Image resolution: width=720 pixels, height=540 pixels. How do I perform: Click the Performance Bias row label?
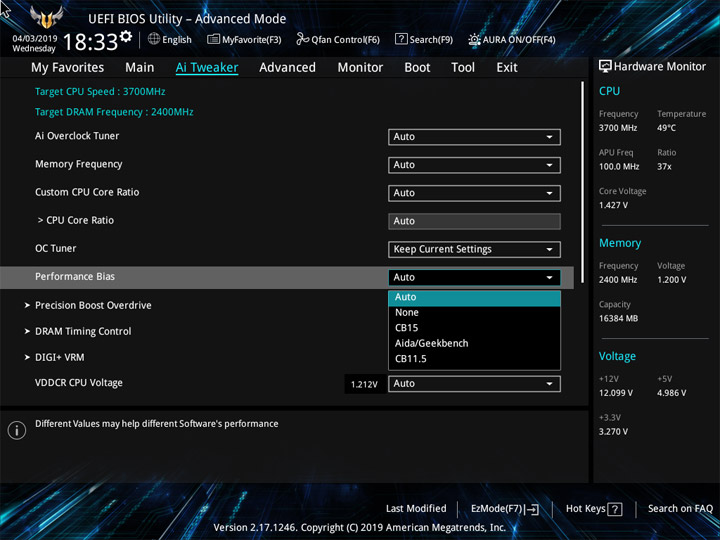coord(75,277)
